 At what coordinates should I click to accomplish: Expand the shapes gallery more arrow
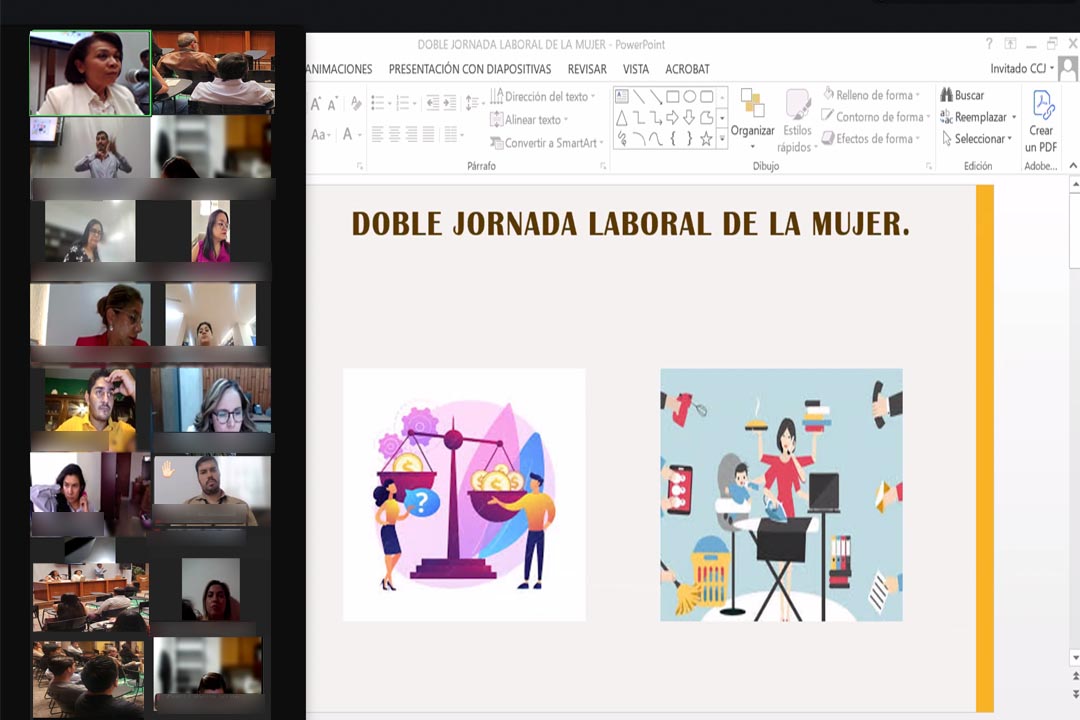click(x=722, y=139)
